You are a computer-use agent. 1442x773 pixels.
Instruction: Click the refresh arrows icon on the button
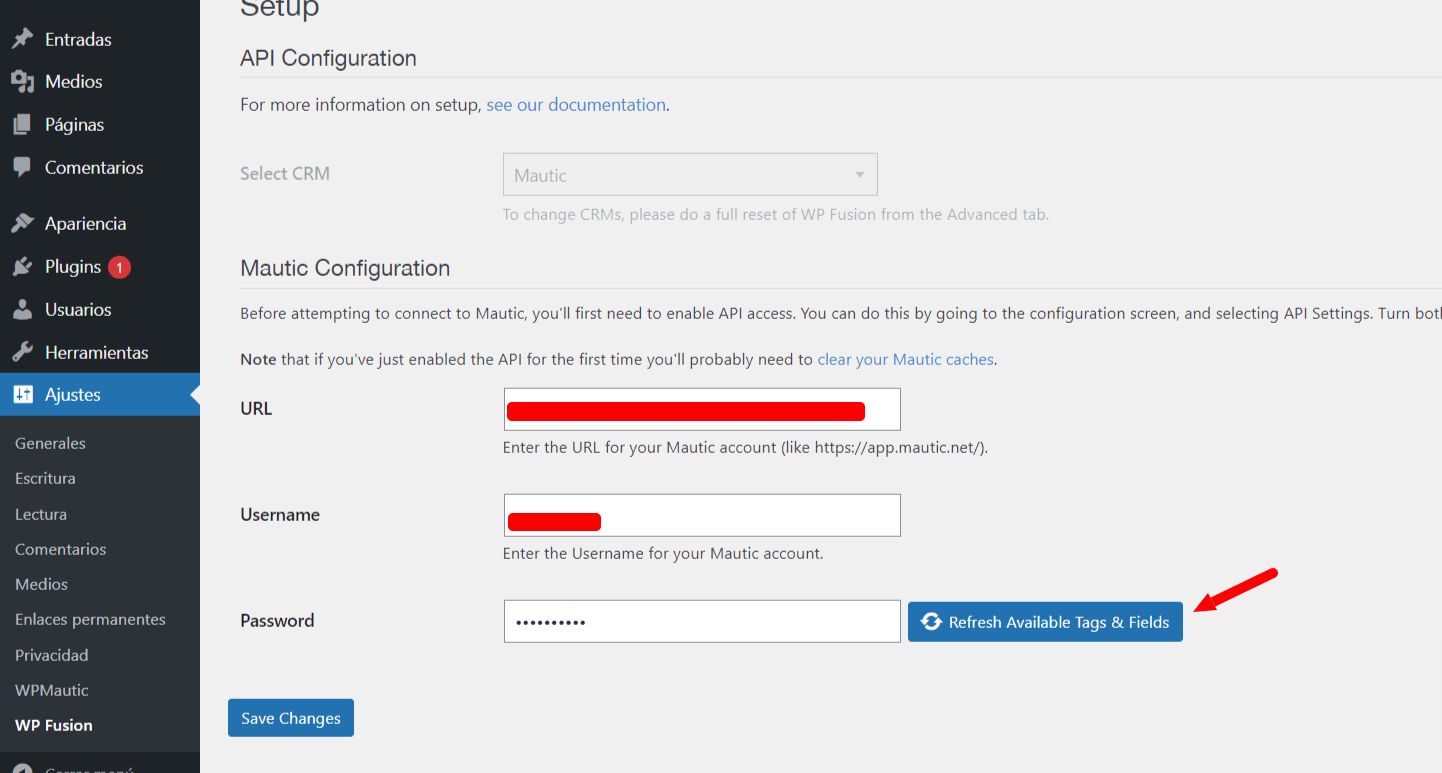pyautogui.click(x=931, y=621)
